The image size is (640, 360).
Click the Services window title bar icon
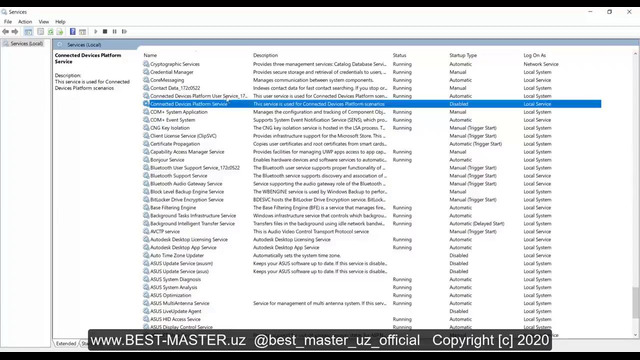point(4,12)
